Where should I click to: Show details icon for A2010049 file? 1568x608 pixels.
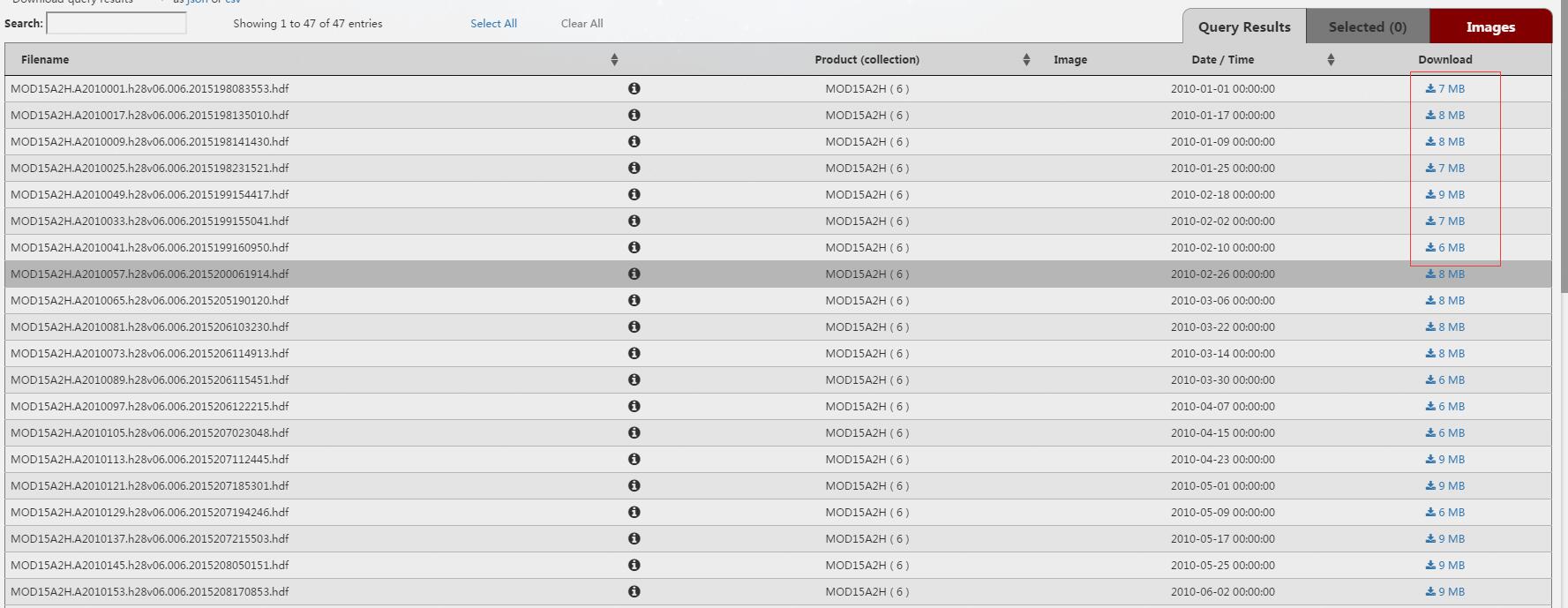634,194
